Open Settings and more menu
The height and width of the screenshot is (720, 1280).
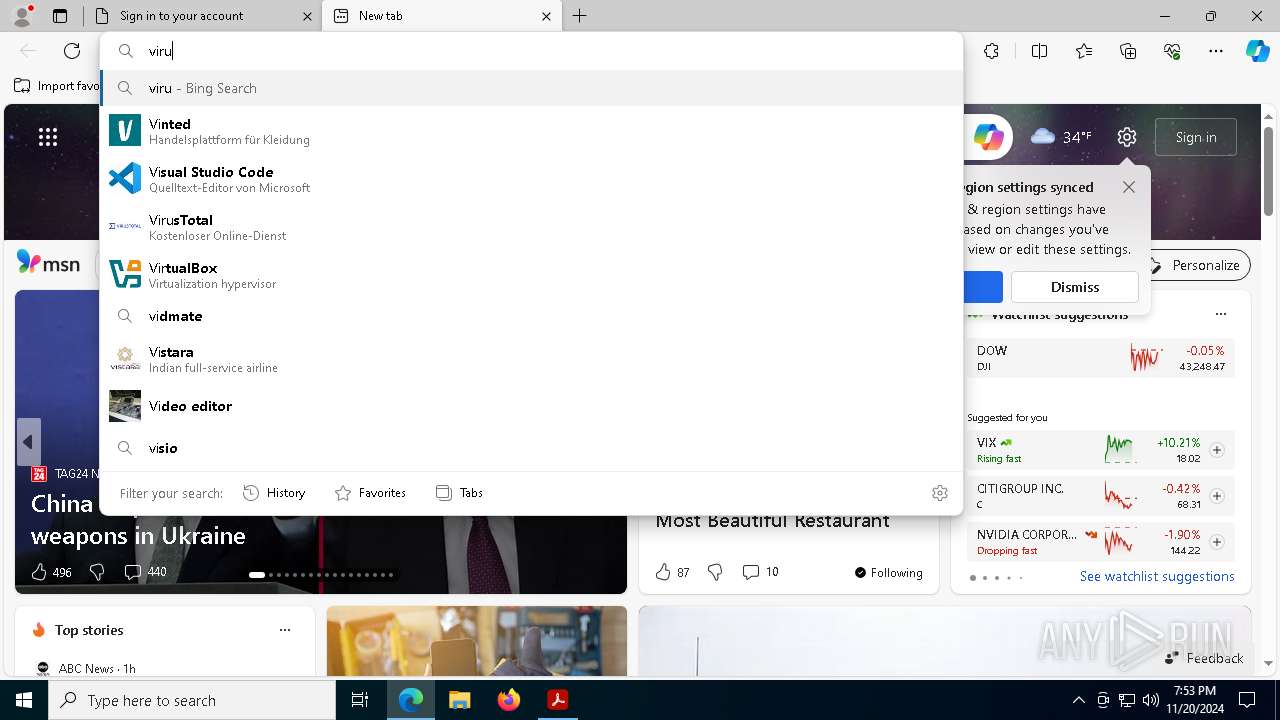[1216, 51]
